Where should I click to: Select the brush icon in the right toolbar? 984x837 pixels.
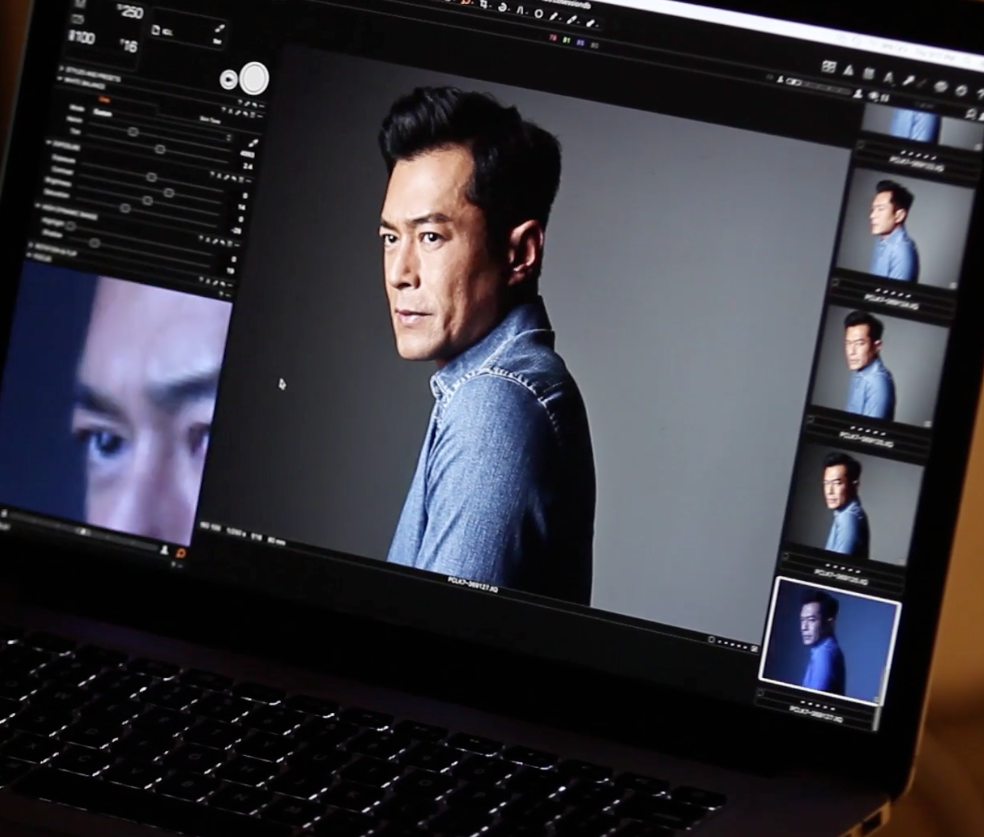tap(907, 82)
